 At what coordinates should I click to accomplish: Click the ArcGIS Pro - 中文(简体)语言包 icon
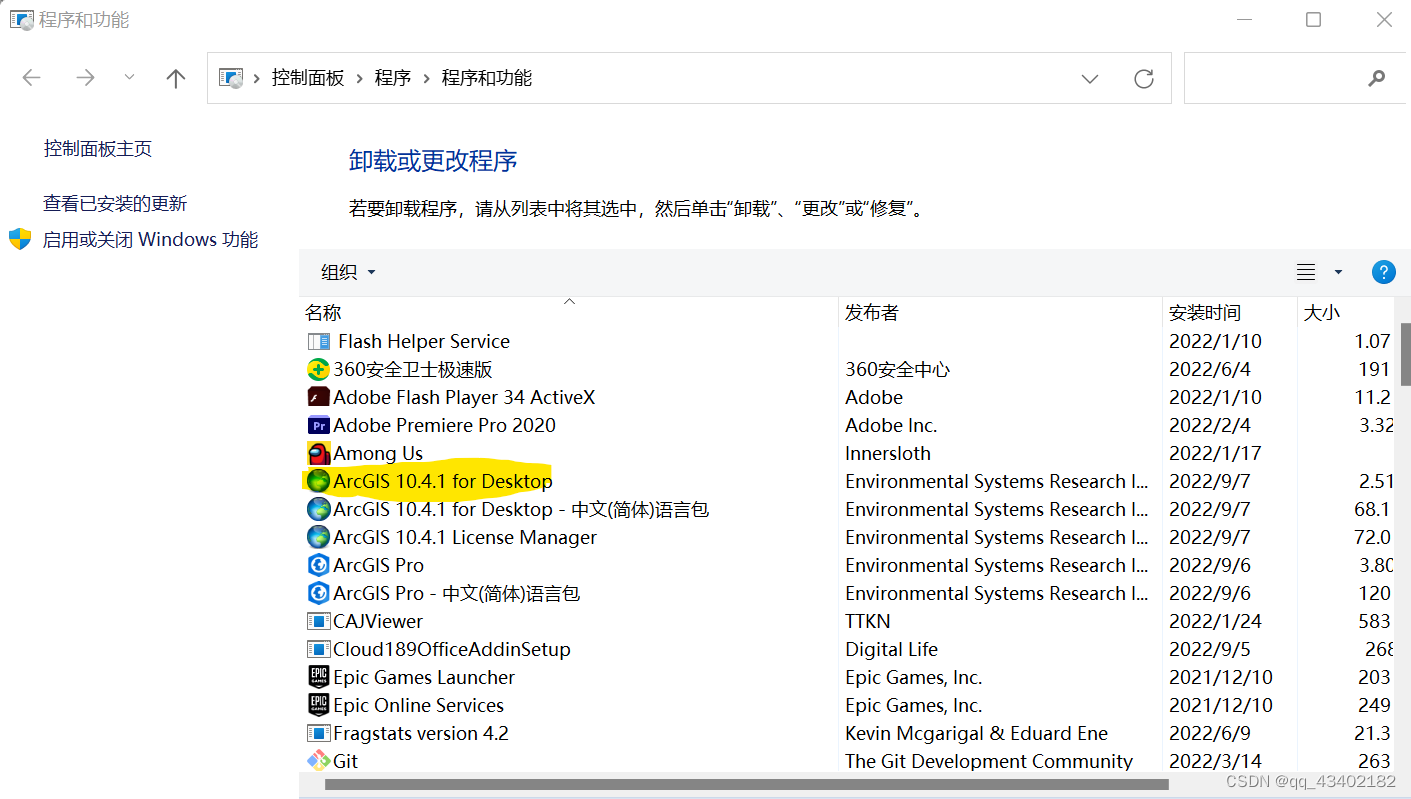click(318, 593)
